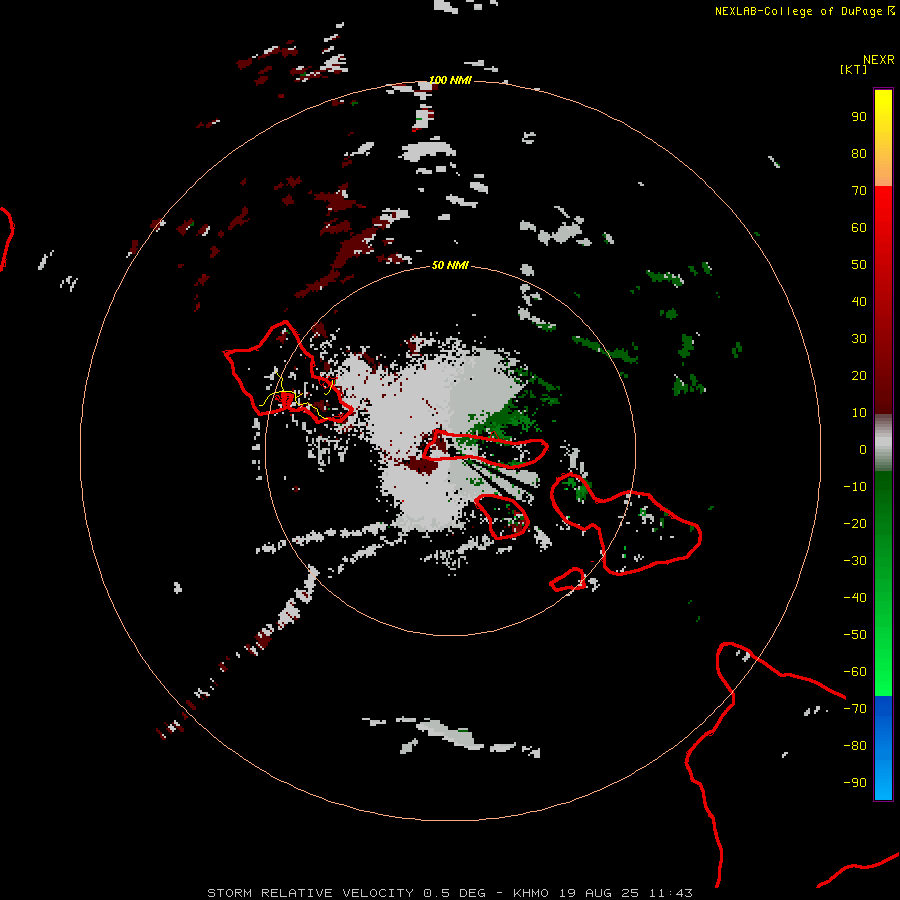Screen dimensions: 900x900
Task: Click the -50 value on the velocity scale
Action: click(x=855, y=635)
